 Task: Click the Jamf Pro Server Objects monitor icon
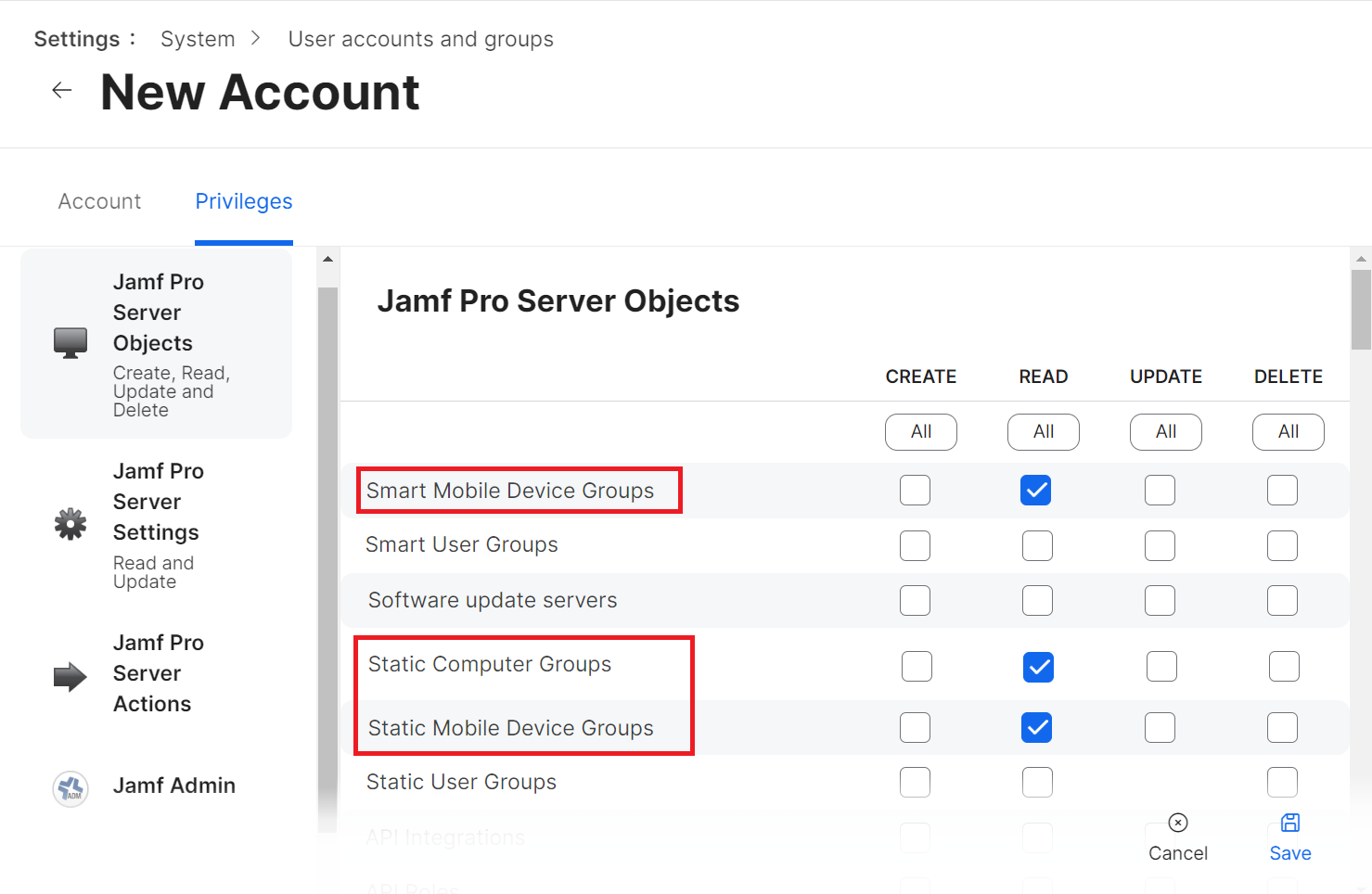click(x=71, y=342)
